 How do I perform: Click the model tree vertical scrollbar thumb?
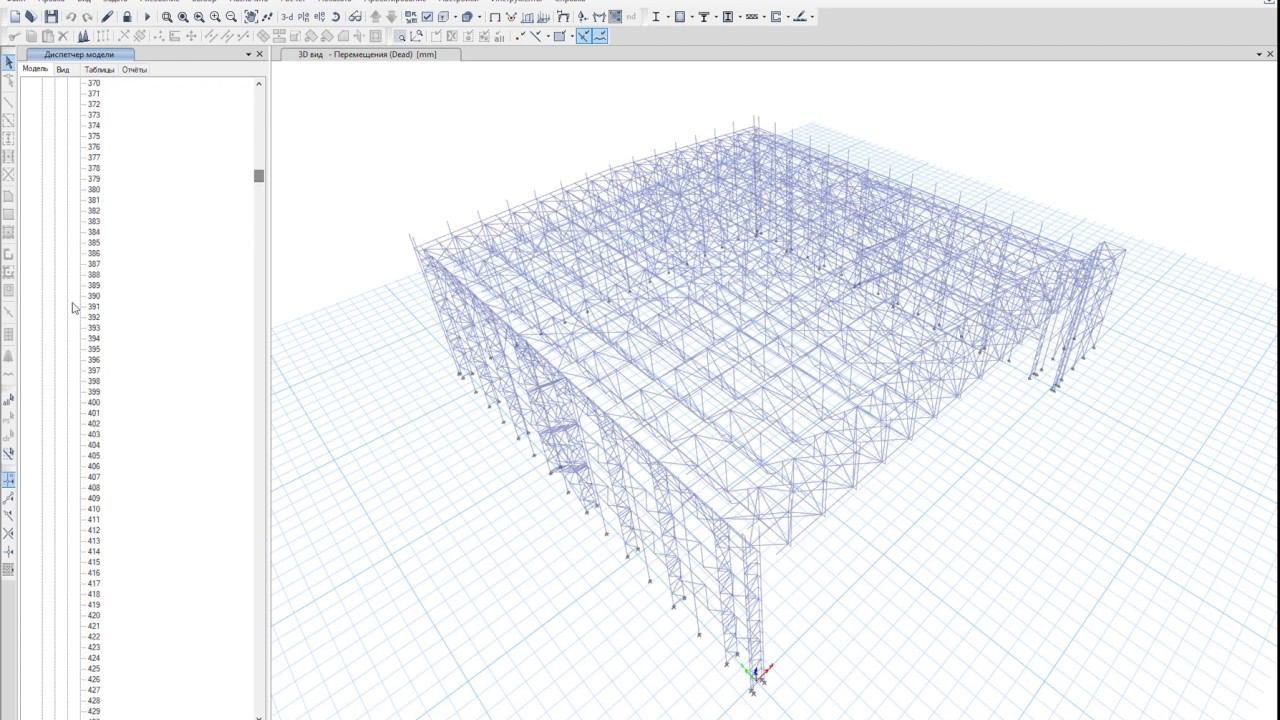click(x=259, y=176)
